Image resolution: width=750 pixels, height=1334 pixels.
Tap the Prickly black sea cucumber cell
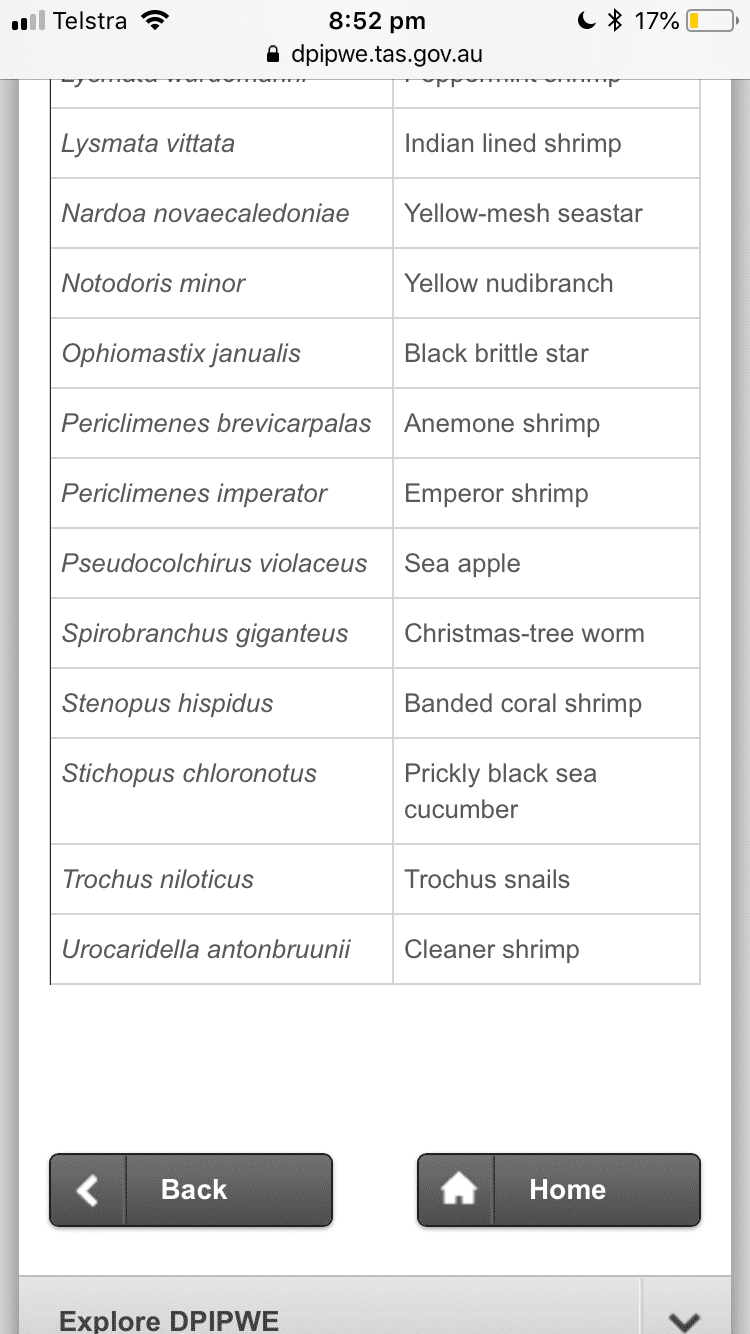tap(546, 791)
